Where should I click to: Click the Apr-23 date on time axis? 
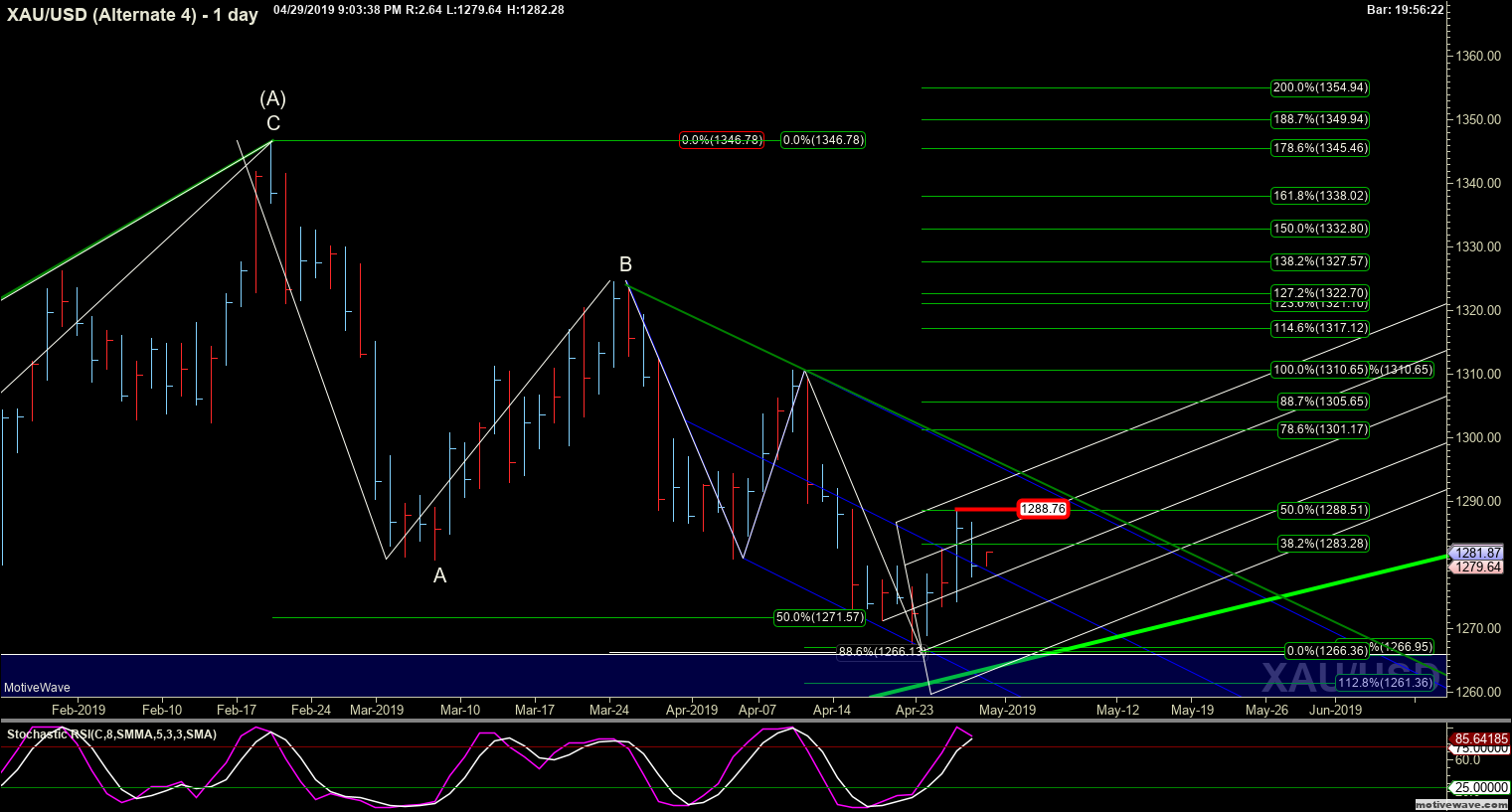[x=915, y=710]
